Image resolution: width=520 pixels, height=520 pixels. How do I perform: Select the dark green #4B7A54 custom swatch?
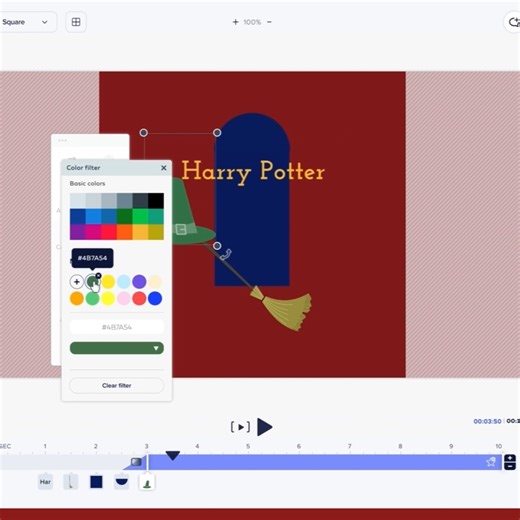92,282
